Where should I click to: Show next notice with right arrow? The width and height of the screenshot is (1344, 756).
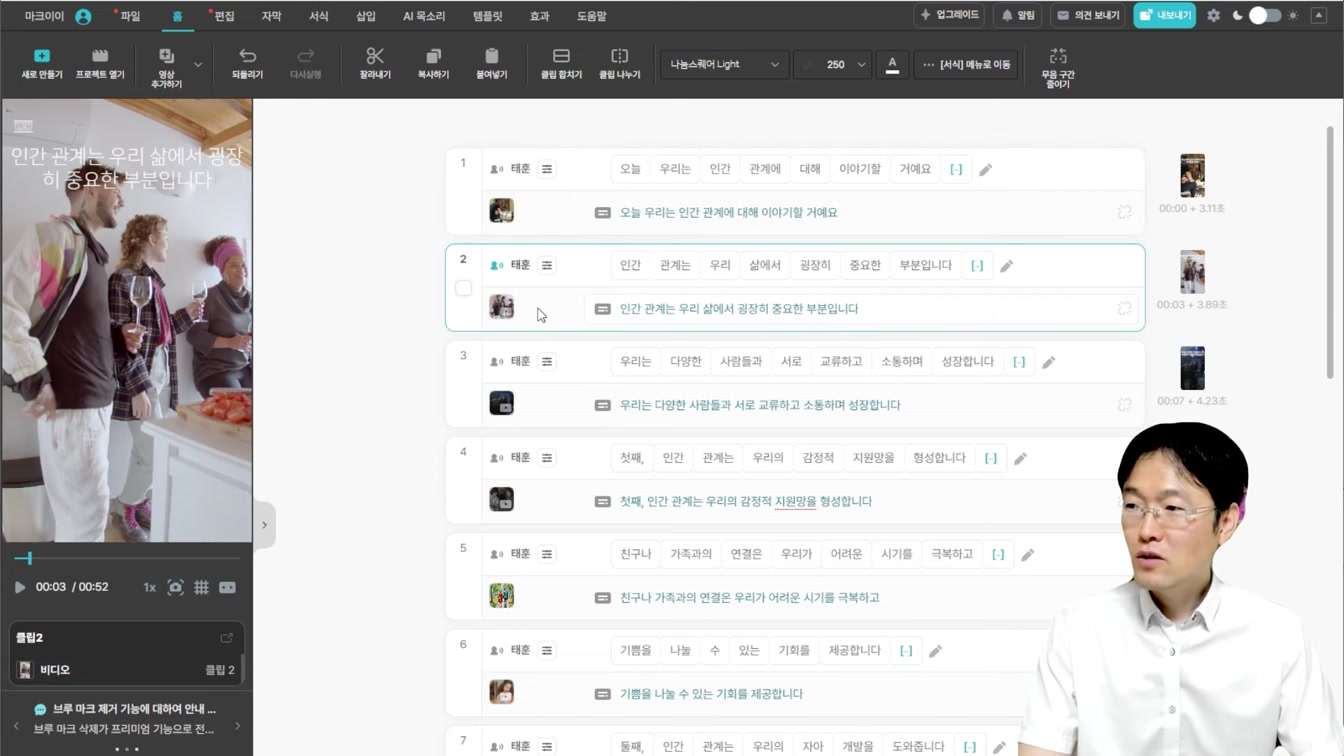pos(237,726)
